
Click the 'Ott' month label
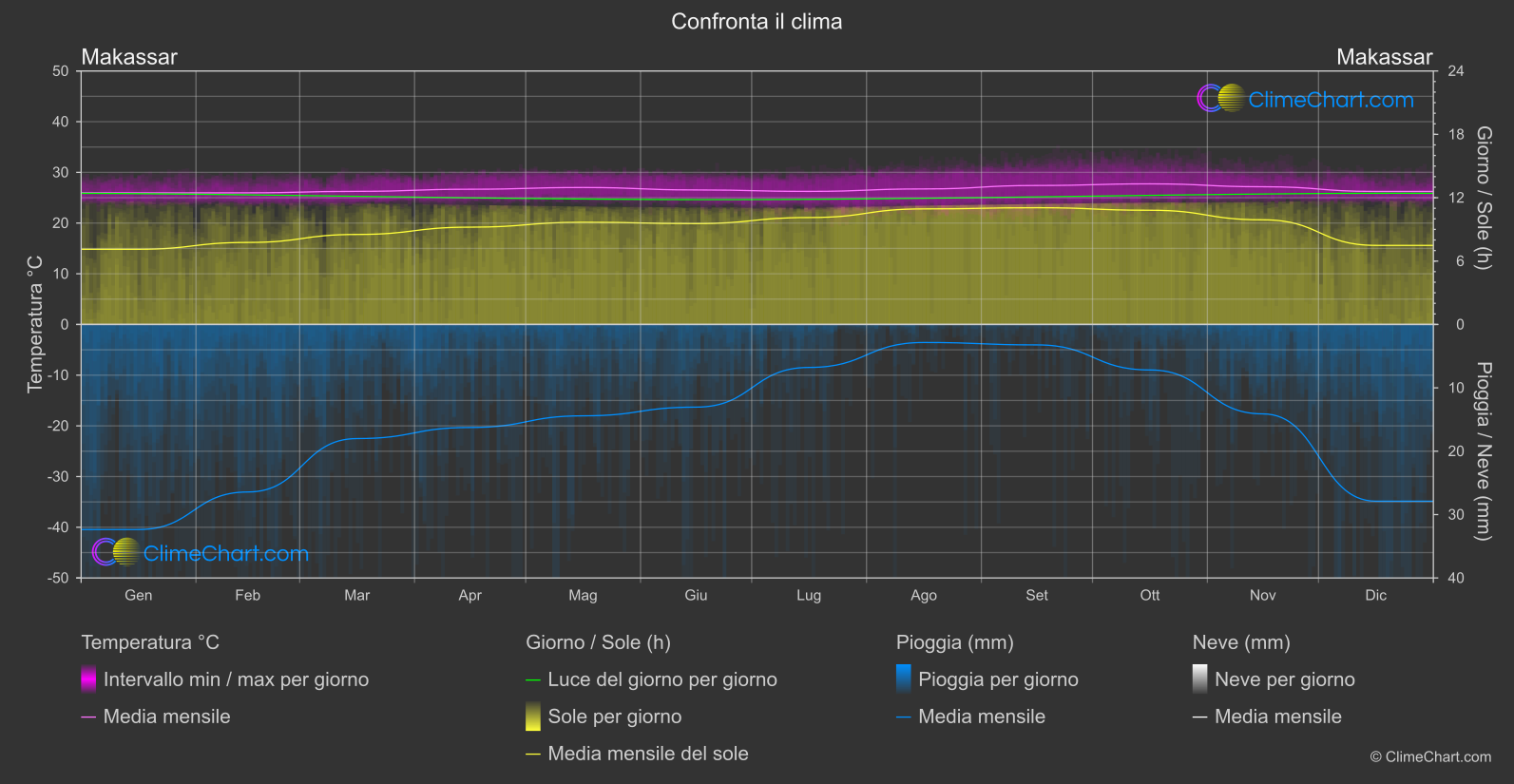[x=1150, y=595]
